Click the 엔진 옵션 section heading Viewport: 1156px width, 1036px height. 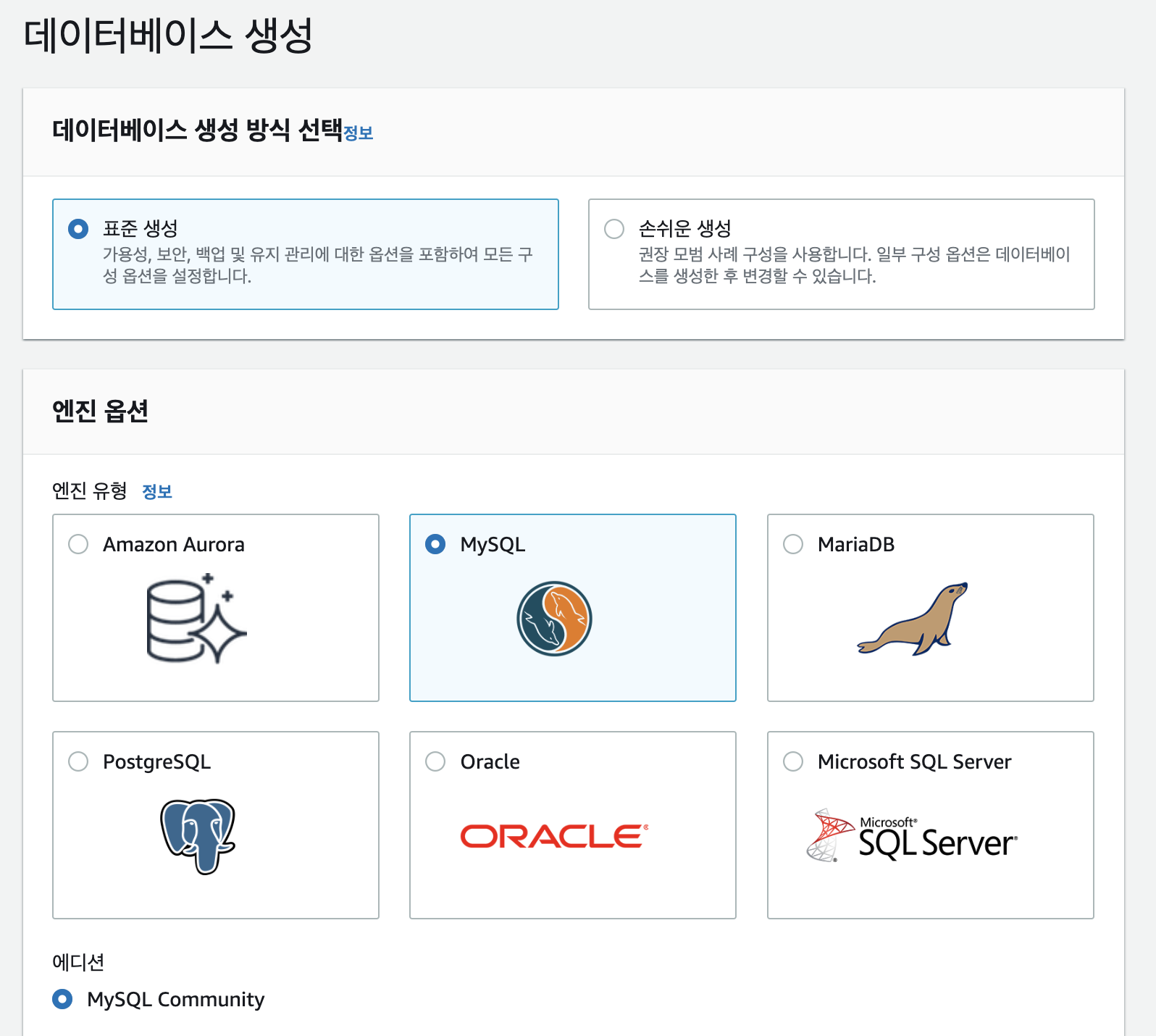click(x=100, y=411)
